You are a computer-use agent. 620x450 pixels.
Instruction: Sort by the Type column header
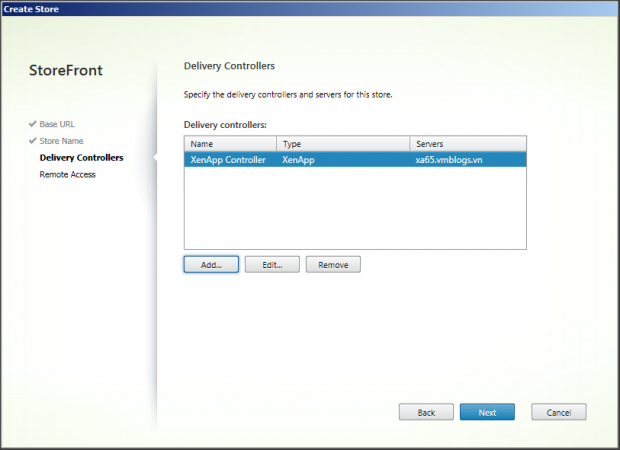343,144
